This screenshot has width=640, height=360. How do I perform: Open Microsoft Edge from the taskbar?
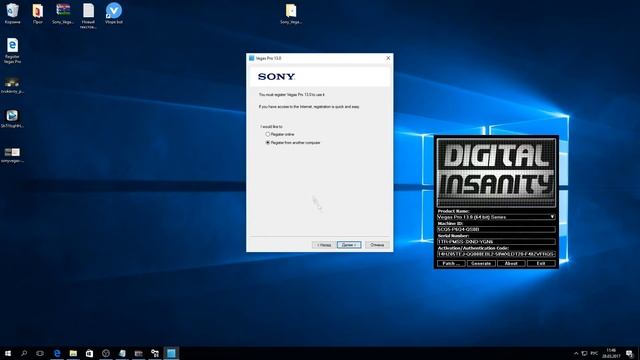coord(57,353)
